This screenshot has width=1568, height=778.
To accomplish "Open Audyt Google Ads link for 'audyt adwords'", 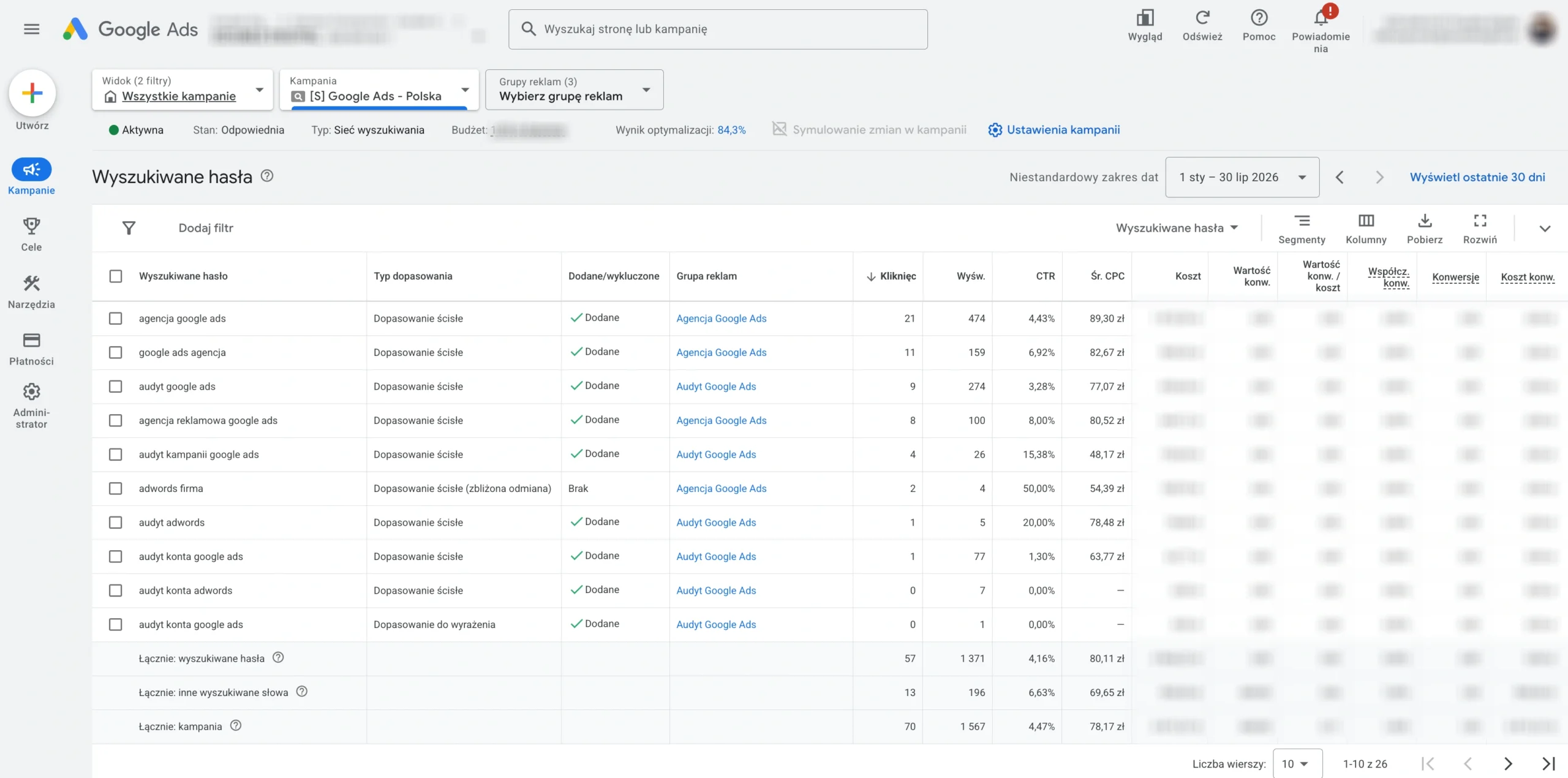I will (716, 522).
